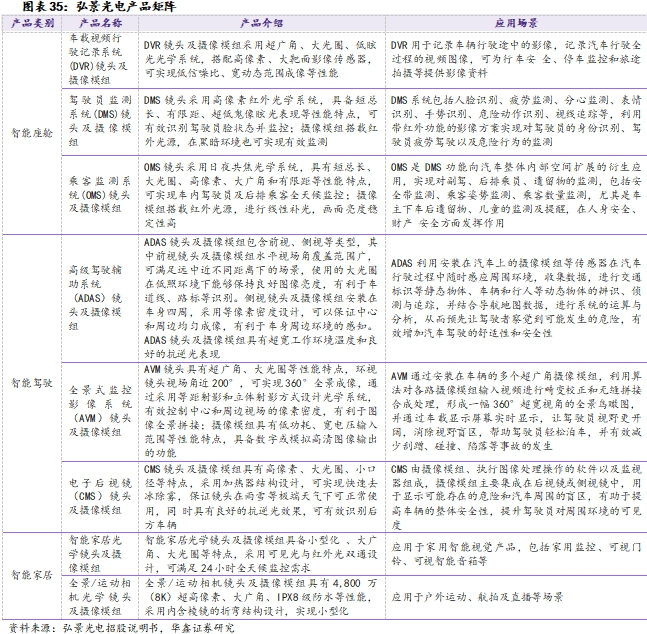
Task: Click the ADAS镜头及摄像模组包含前视 description cell
Action: click(262, 298)
